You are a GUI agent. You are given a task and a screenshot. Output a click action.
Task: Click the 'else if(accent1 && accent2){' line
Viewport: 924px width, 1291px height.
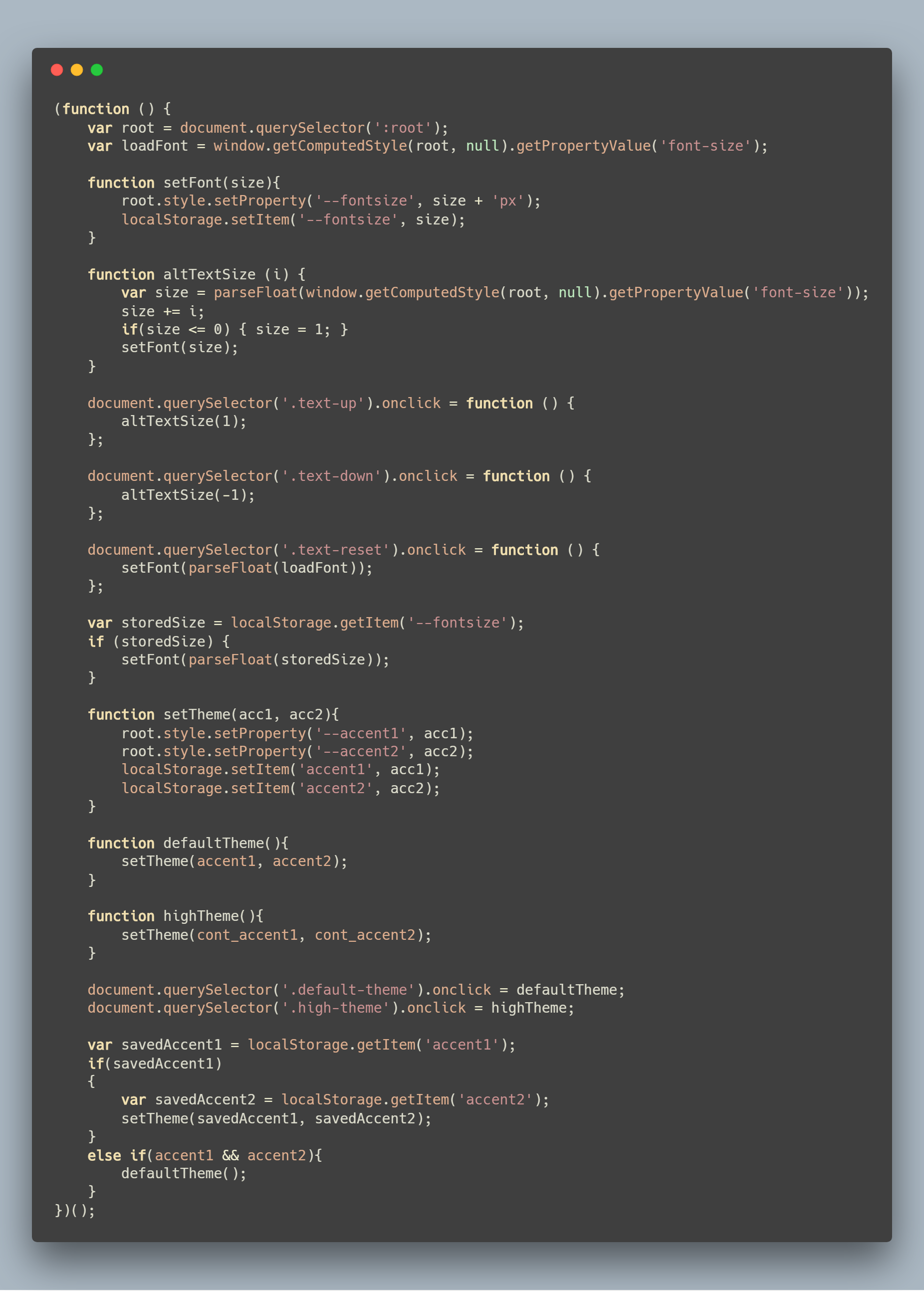tap(205, 1156)
